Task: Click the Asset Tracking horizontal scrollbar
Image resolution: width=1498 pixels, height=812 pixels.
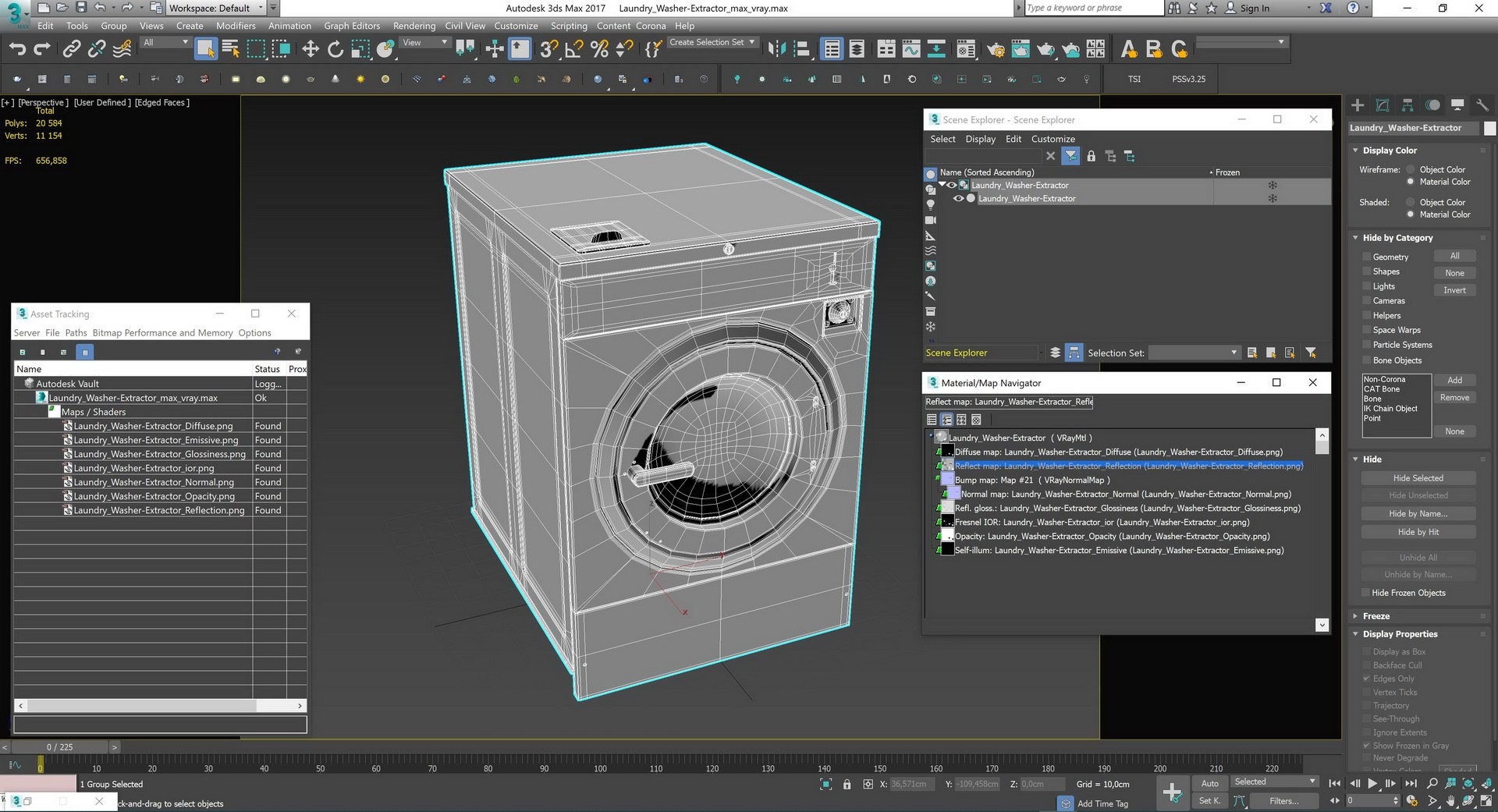Action: tap(160, 705)
